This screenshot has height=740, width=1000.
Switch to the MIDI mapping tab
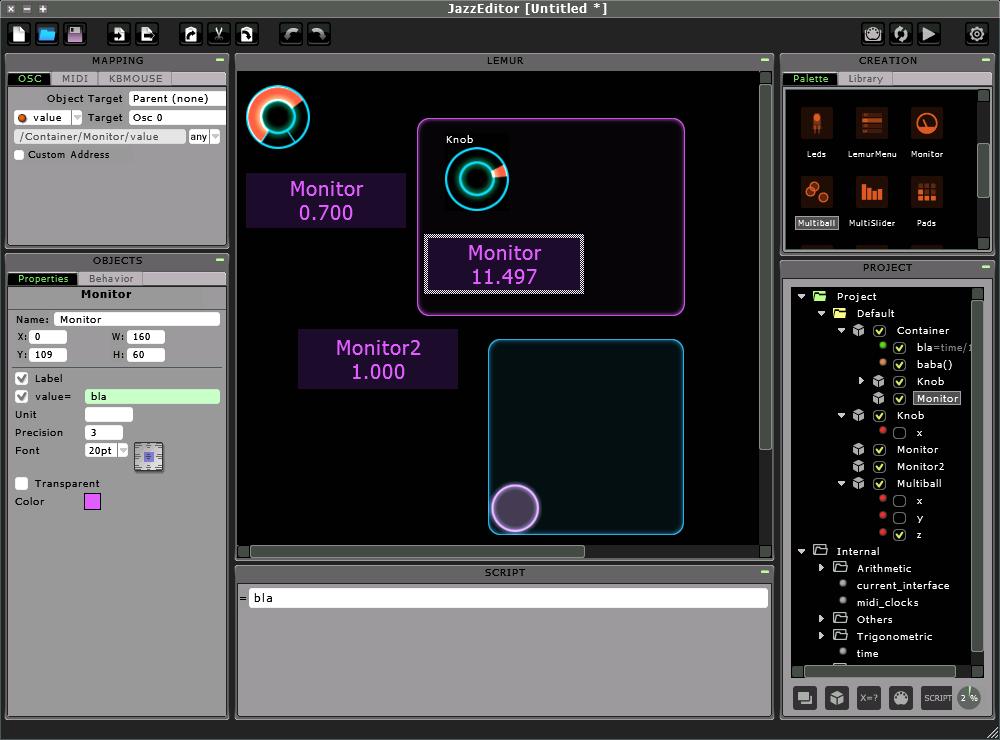75,78
